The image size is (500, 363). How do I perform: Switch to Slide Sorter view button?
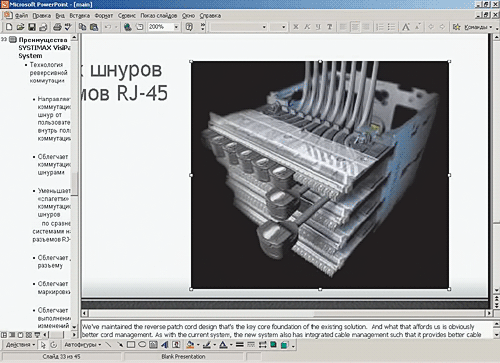pyautogui.click(x=29, y=334)
